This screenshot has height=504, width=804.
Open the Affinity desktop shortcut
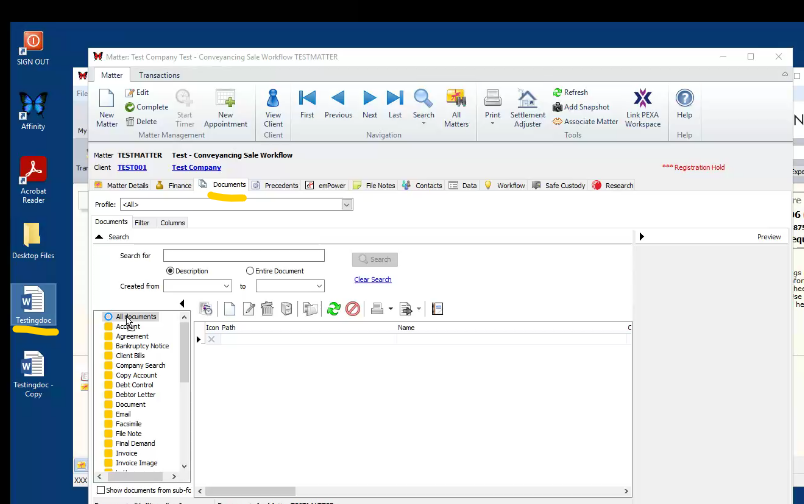point(33,111)
